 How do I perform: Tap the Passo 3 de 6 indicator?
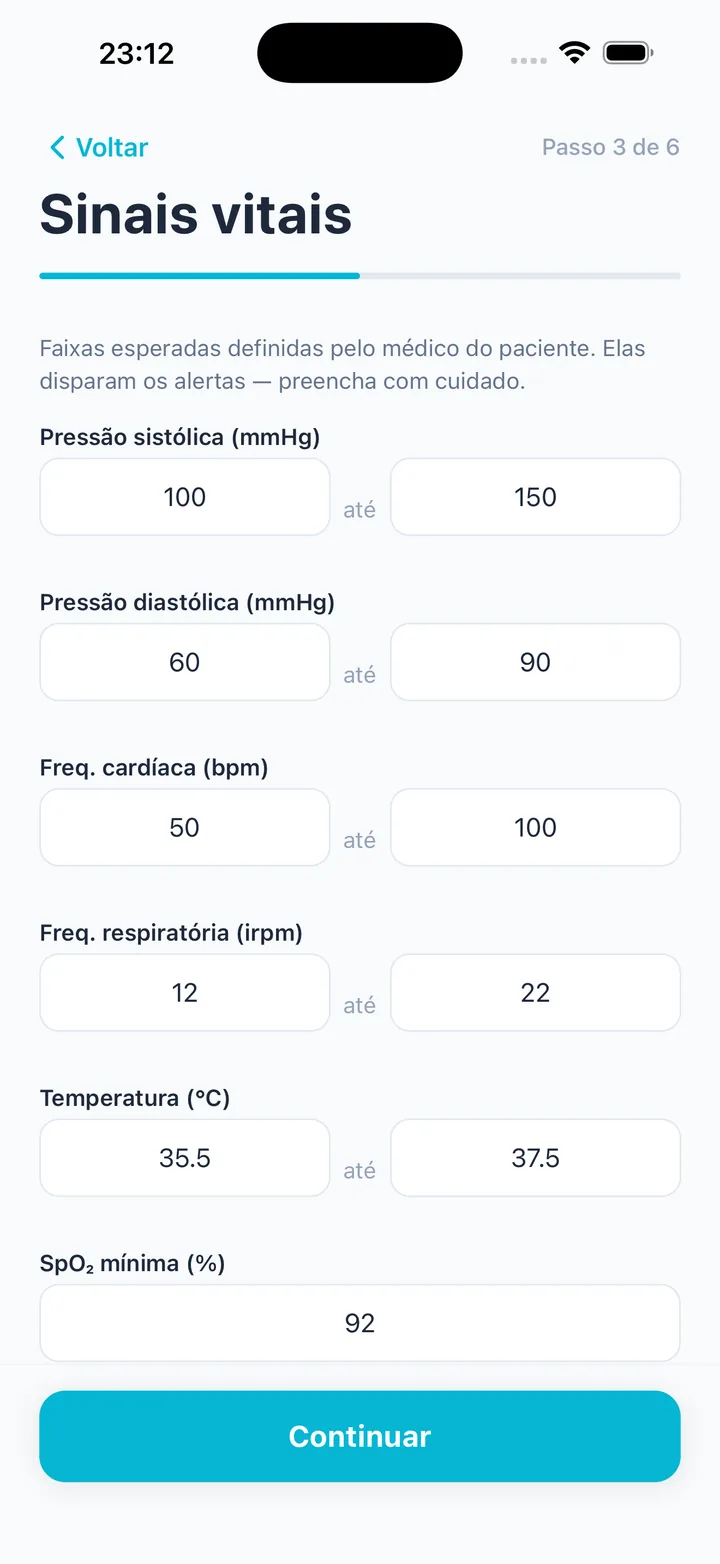click(x=610, y=148)
